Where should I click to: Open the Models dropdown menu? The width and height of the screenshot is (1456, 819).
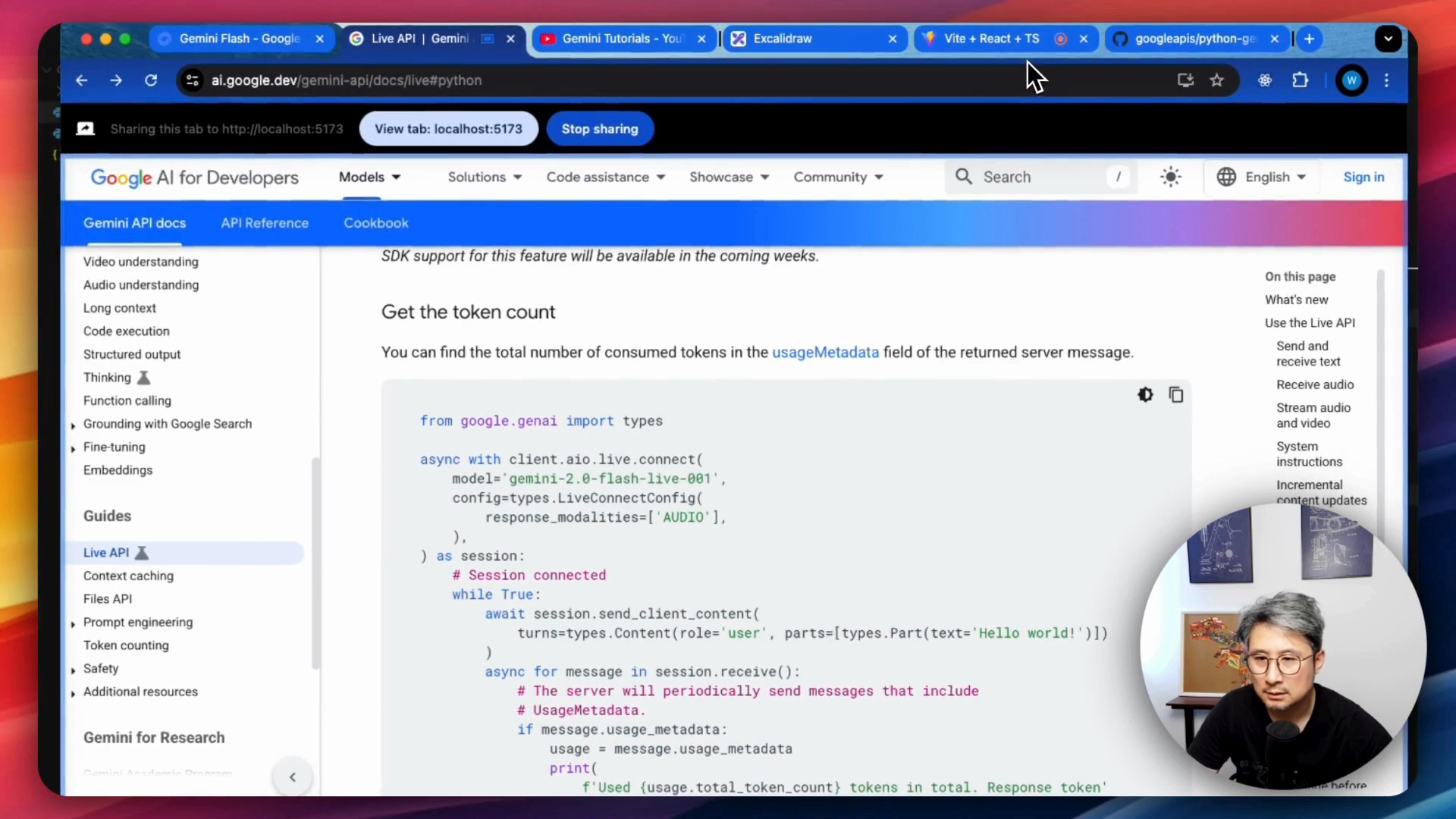pos(370,177)
